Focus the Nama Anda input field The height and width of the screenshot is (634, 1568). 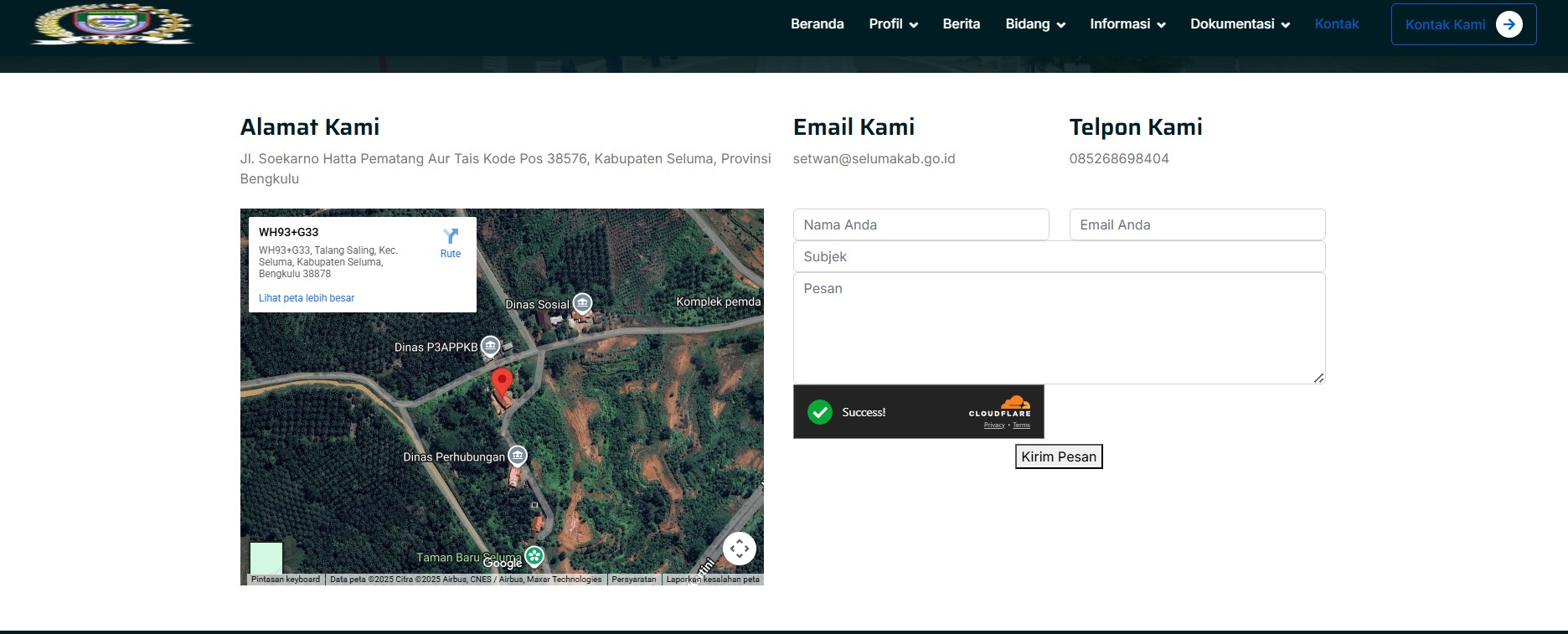921,224
